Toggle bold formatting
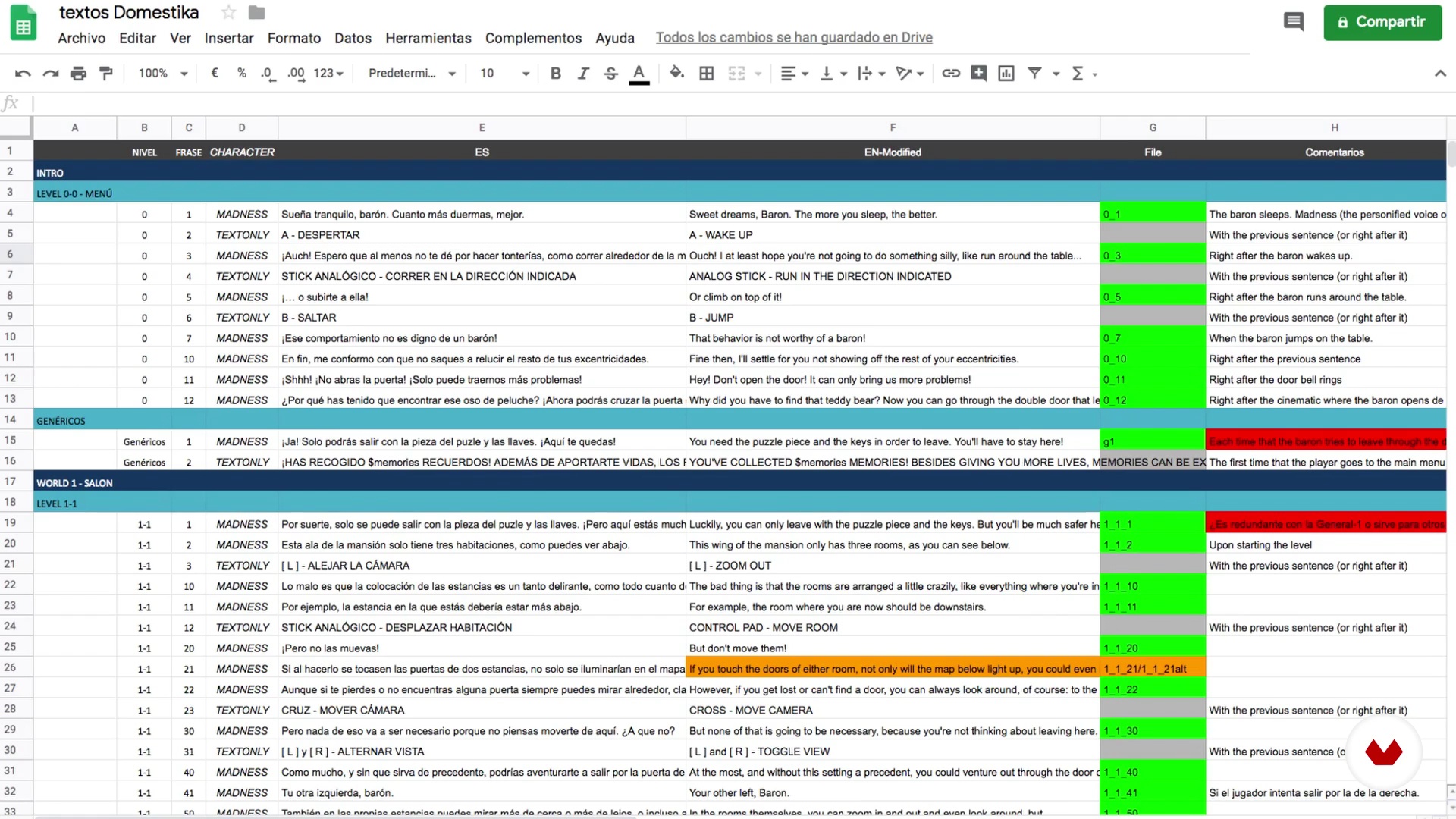 (556, 74)
